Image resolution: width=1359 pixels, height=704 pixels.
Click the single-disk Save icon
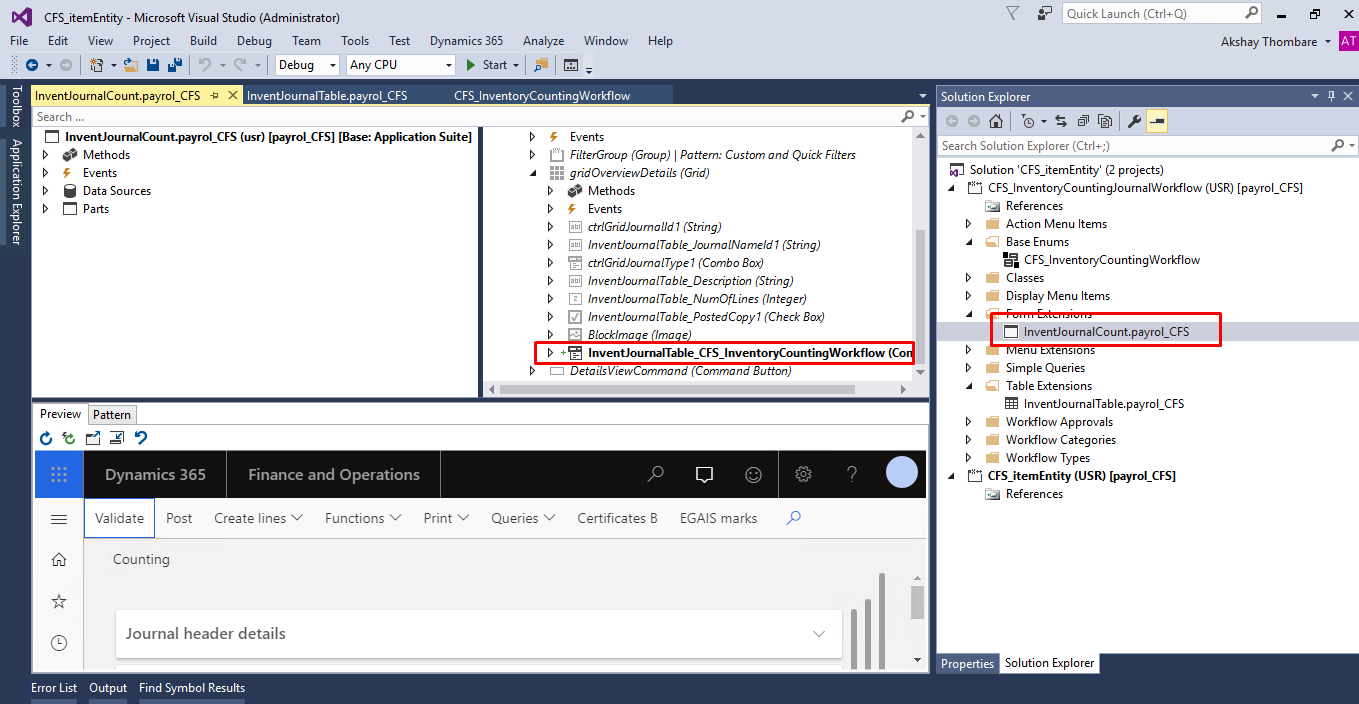pos(153,65)
